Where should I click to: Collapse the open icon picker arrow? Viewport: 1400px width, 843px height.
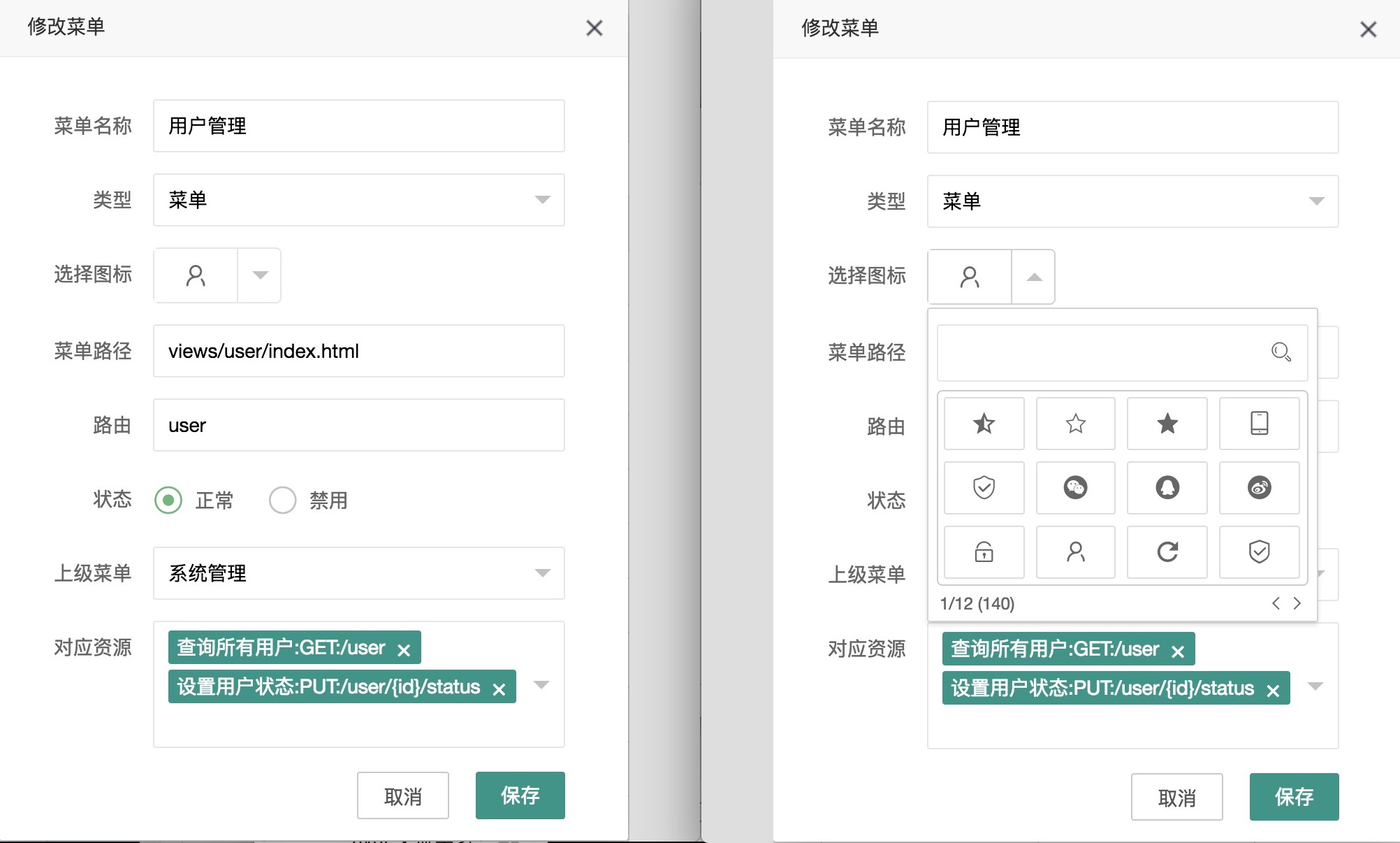click(1034, 277)
